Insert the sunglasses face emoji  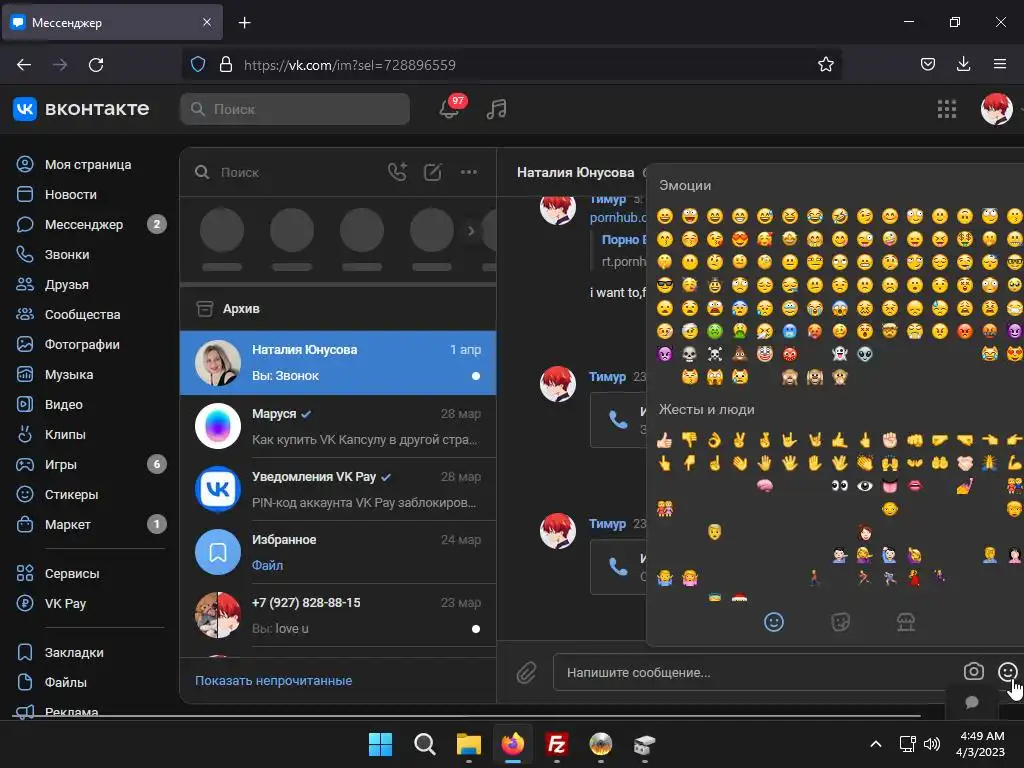point(664,285)
